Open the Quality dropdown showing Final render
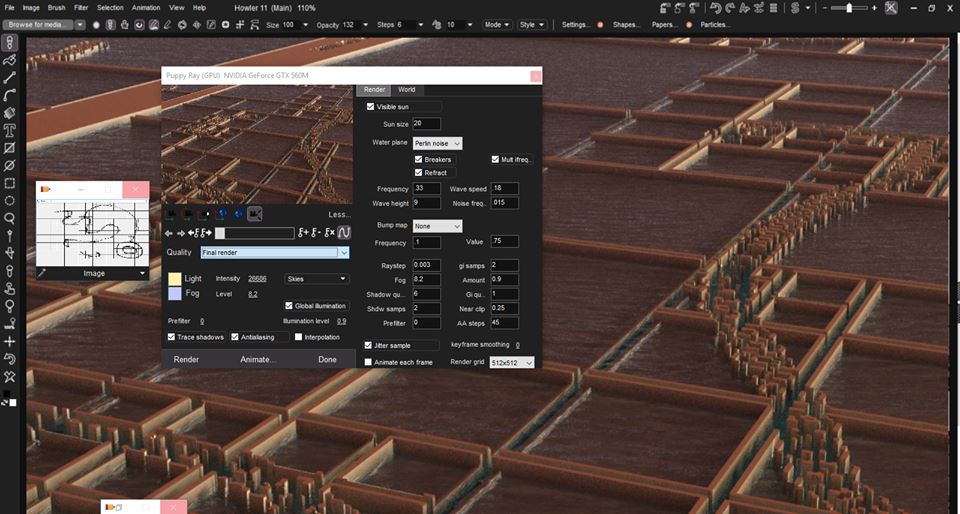The width and height of the screenshot is (960, 514). [274, 253]
